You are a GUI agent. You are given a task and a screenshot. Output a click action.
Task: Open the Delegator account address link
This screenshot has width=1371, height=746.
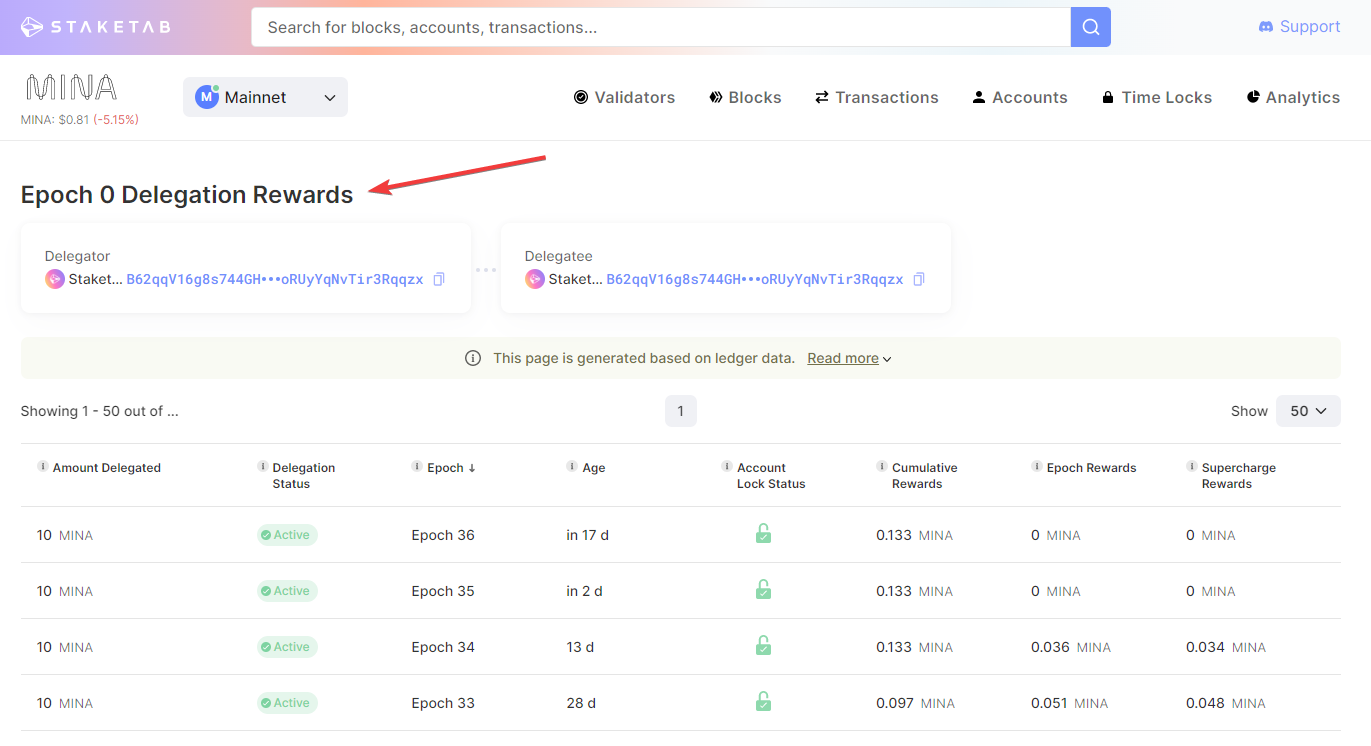click(274, 280)
